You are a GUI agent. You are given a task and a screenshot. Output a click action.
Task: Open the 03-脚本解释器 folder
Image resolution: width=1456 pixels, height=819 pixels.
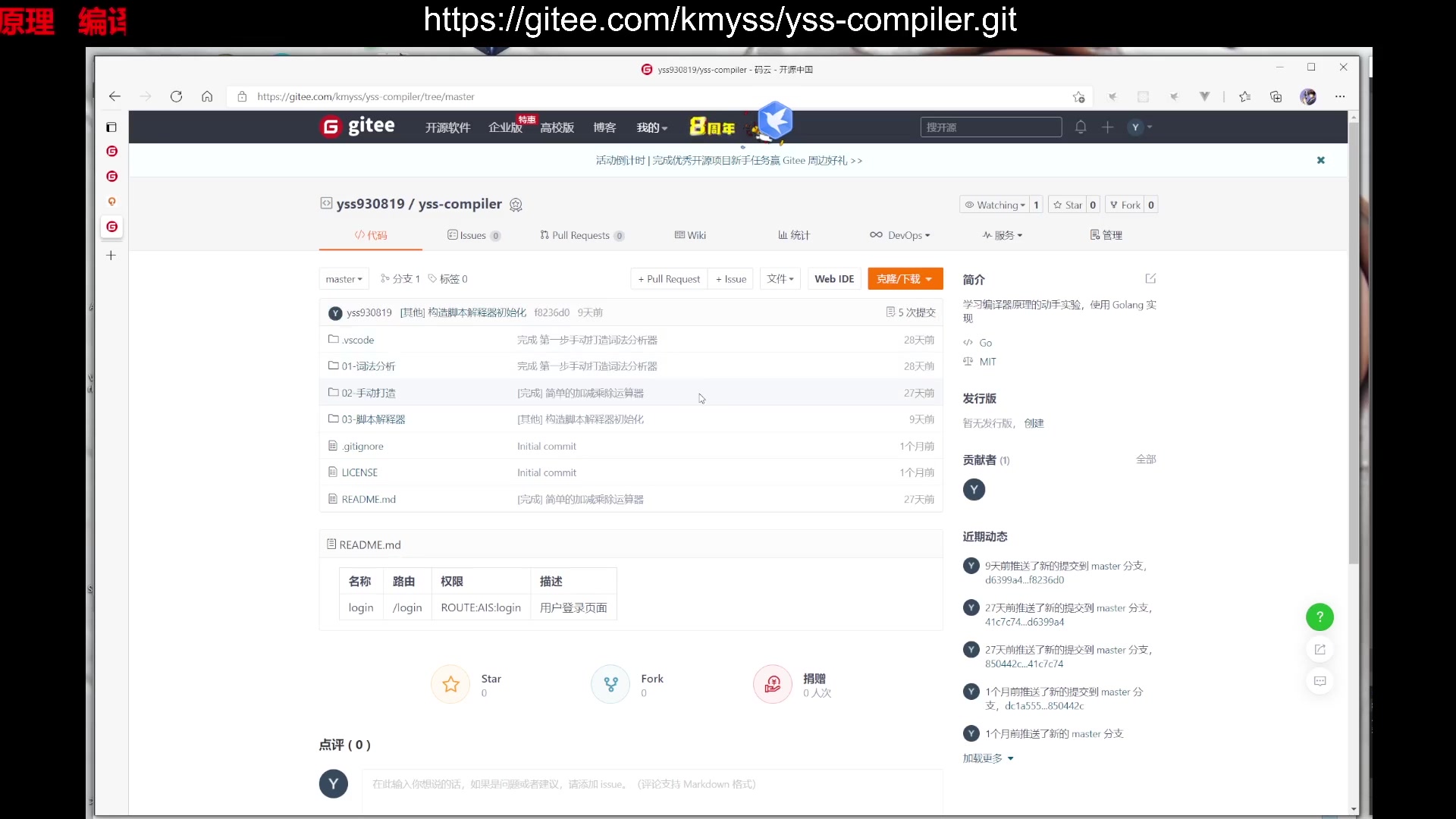(373, 419)
